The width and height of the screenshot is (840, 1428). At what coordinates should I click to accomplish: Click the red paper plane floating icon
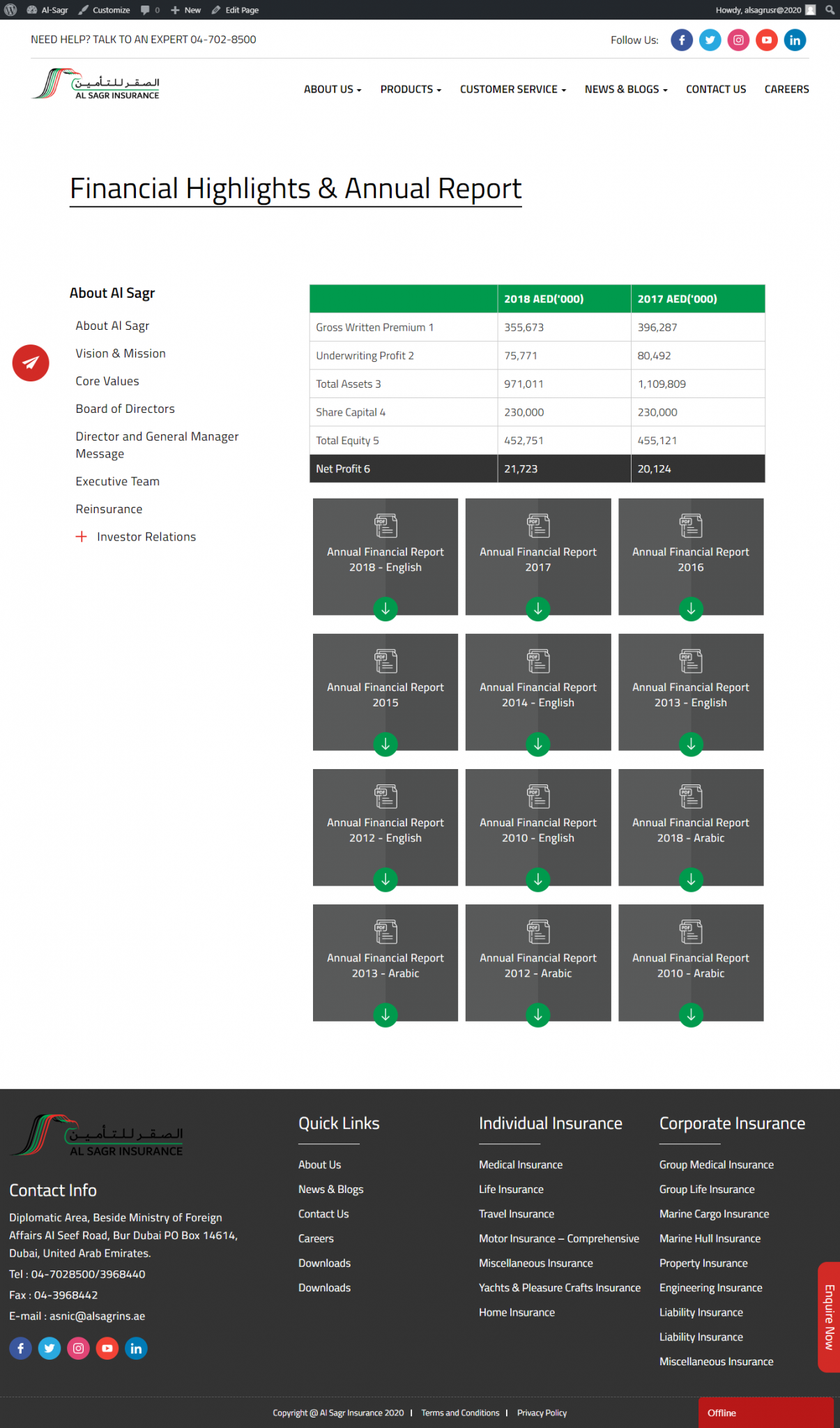(x=31, y=363)
